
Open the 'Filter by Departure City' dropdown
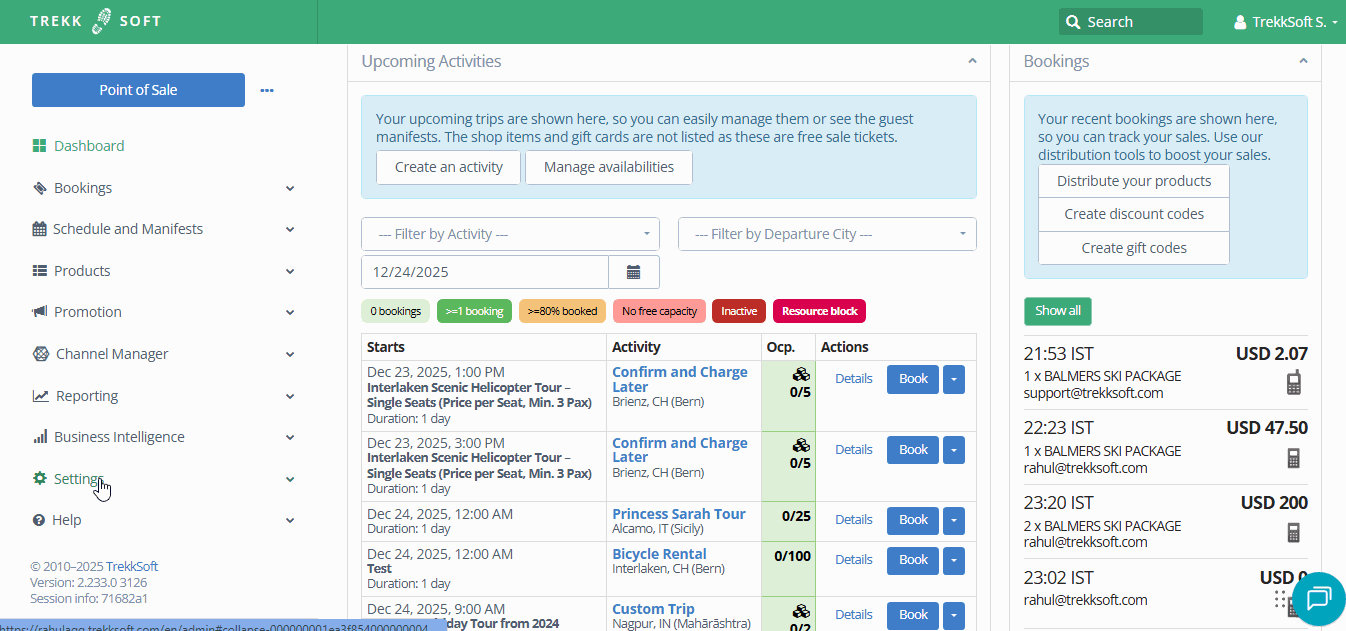(827, 233)
